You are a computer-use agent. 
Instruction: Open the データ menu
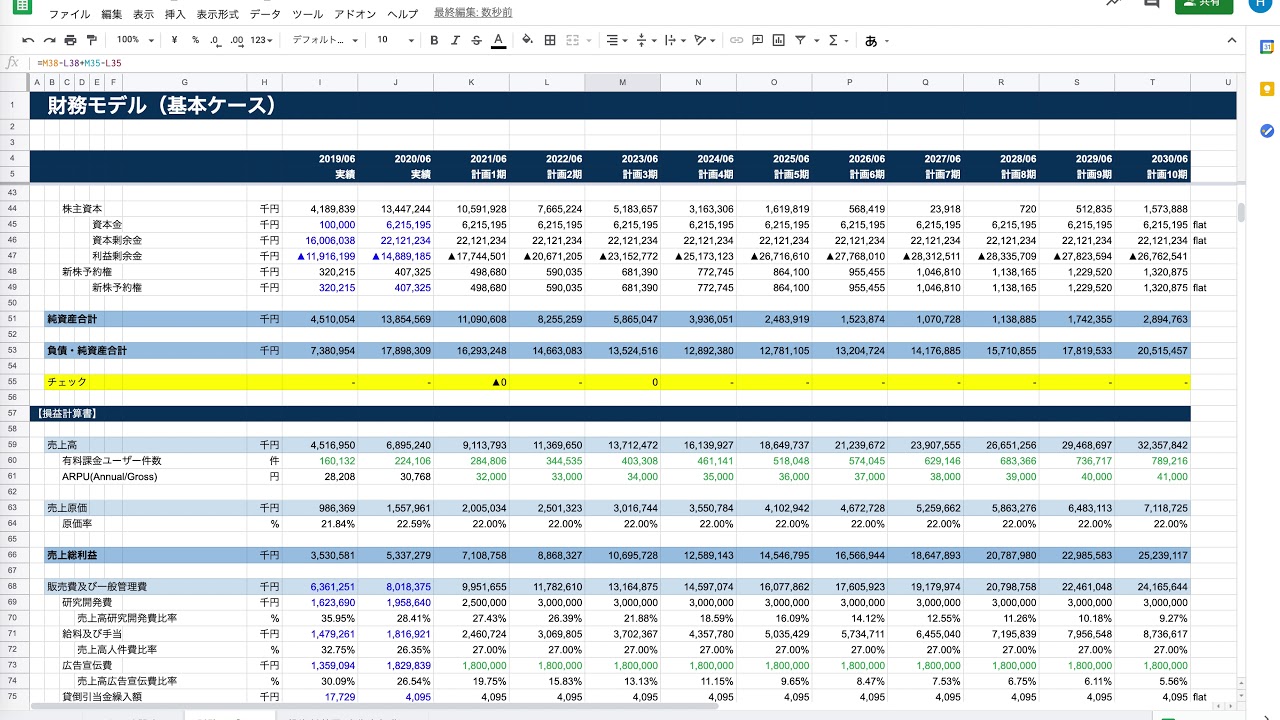[265, 14]
